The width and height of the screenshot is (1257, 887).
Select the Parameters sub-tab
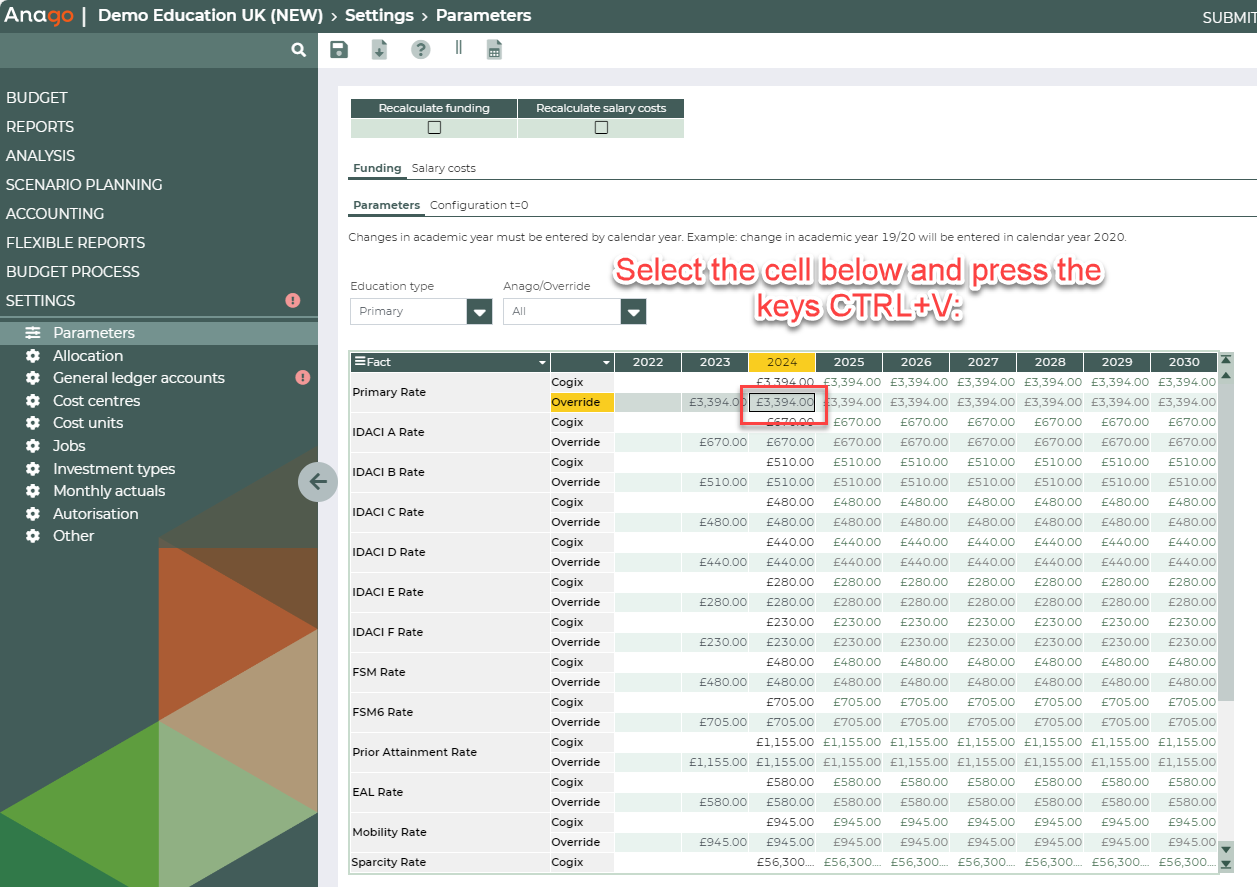point(386,205)
